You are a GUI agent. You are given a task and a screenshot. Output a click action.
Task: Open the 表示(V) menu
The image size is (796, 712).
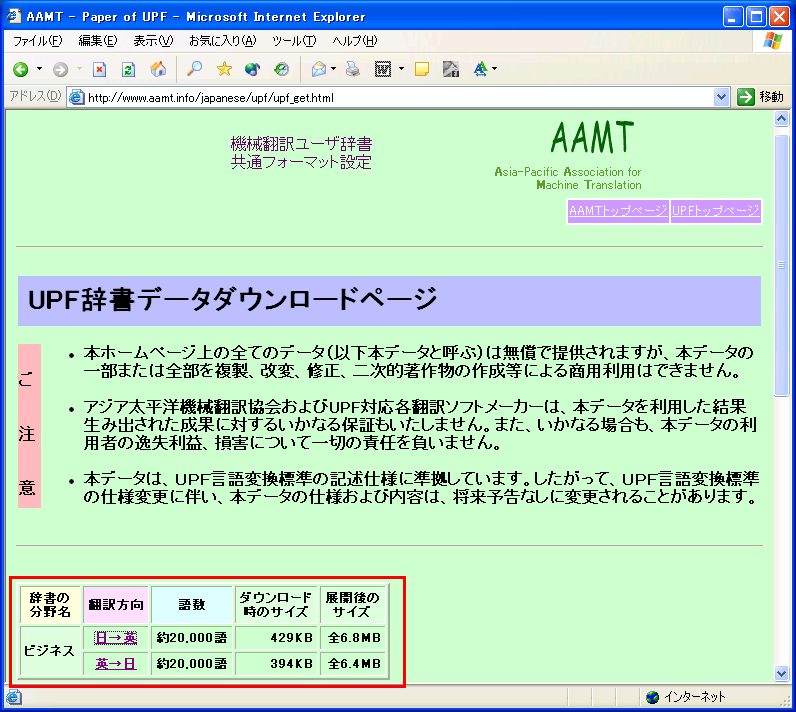point(153,41)
